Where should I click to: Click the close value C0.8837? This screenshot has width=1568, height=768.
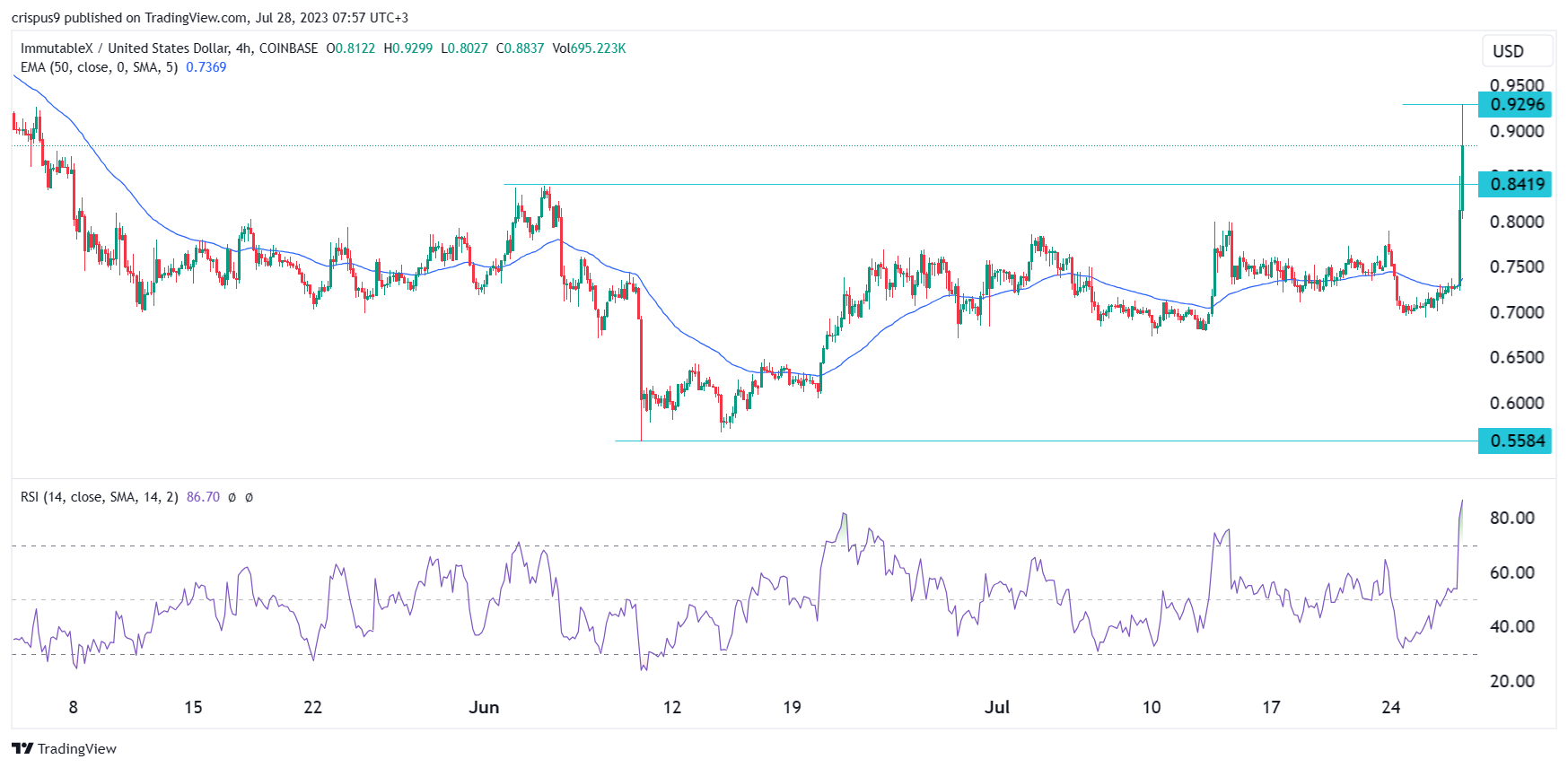pos(521,48)
